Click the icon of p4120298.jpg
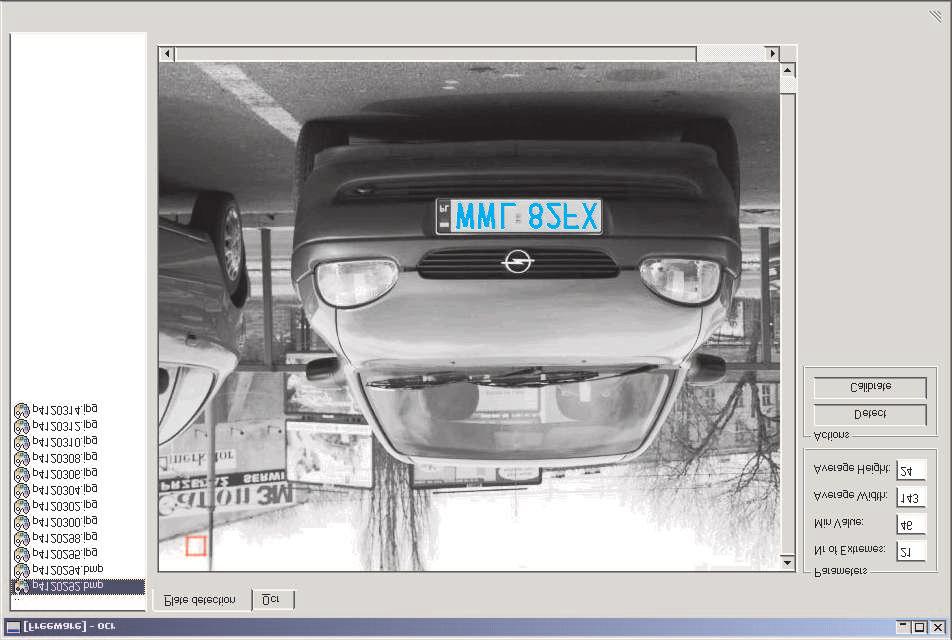This screenshot has height=640, width=952. [x=22, y=539]
